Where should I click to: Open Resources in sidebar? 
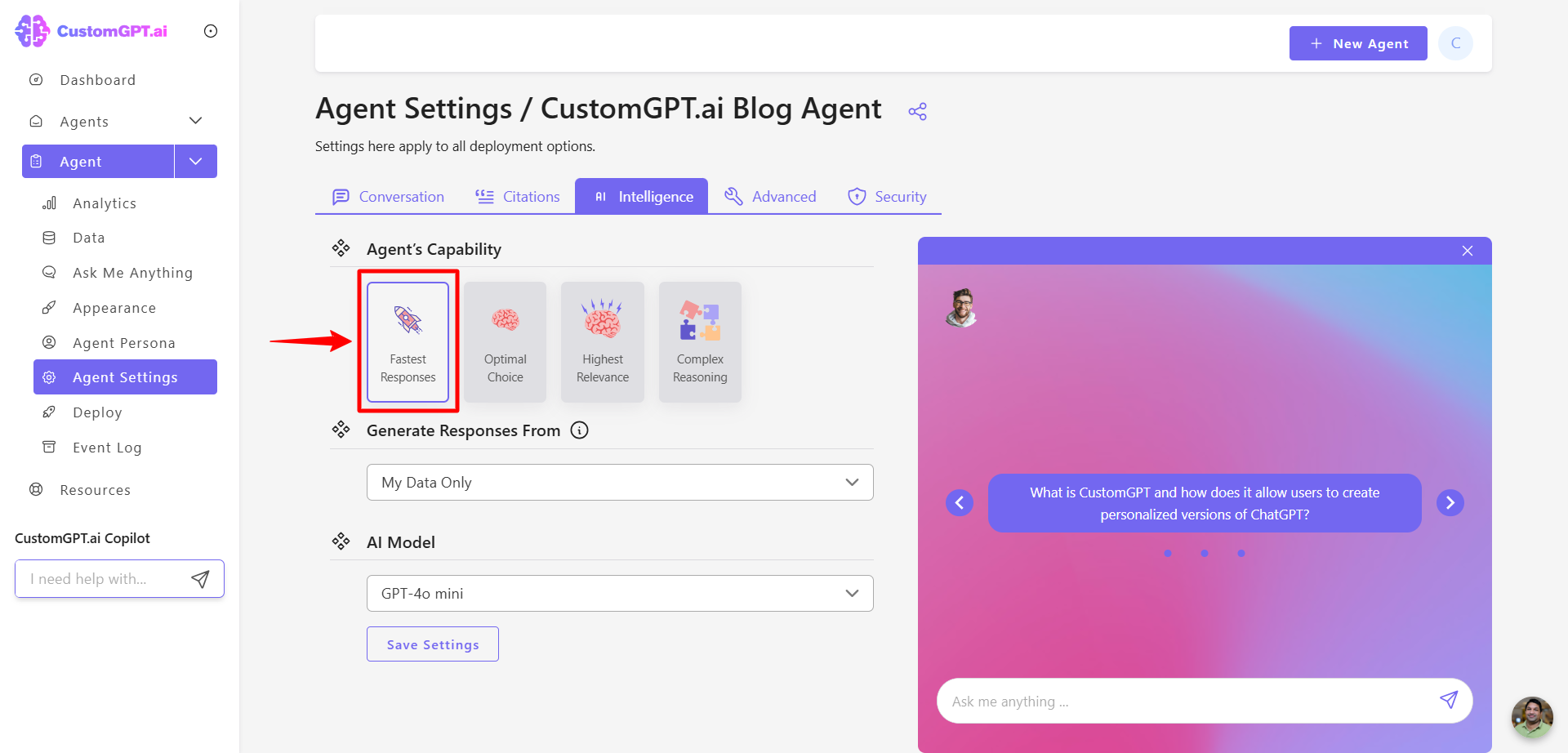coord(96,490)
